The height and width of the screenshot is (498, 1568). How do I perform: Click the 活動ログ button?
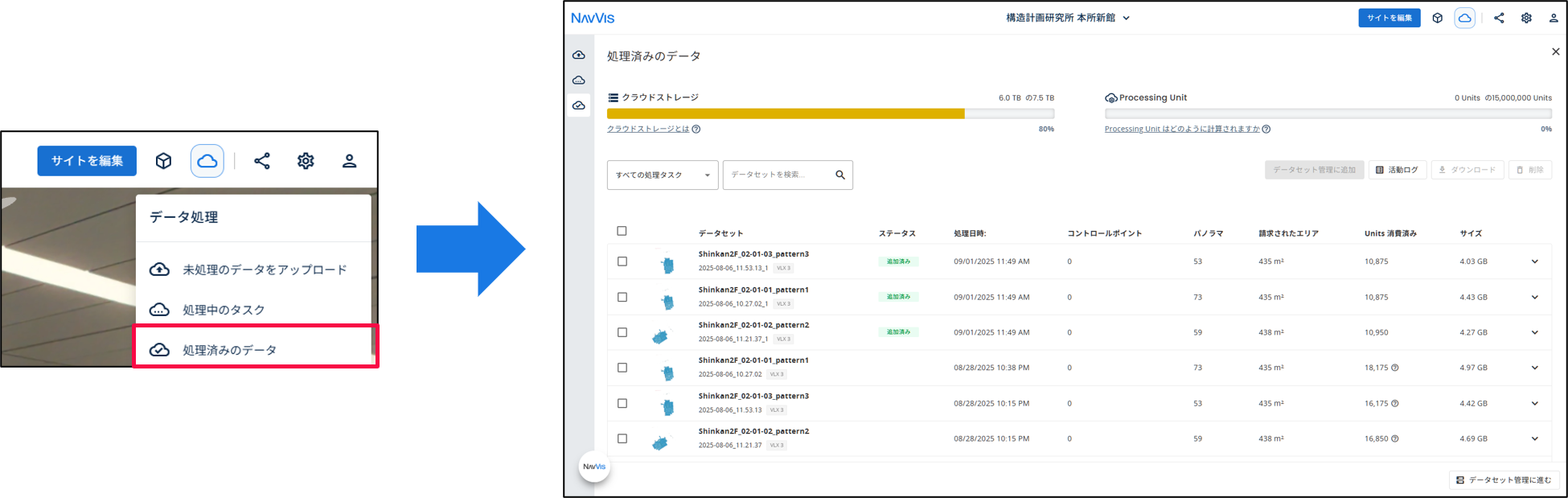1398,170
